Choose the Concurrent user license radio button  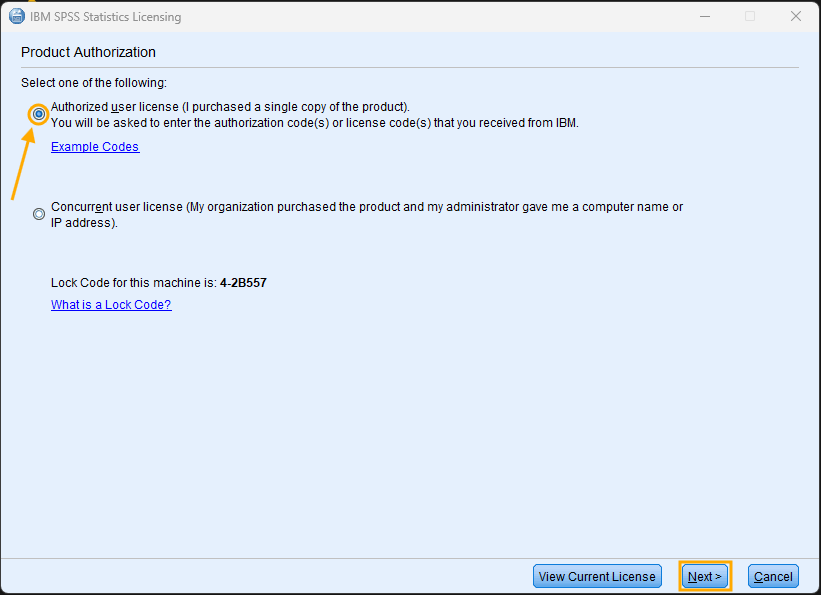(39, 214)
